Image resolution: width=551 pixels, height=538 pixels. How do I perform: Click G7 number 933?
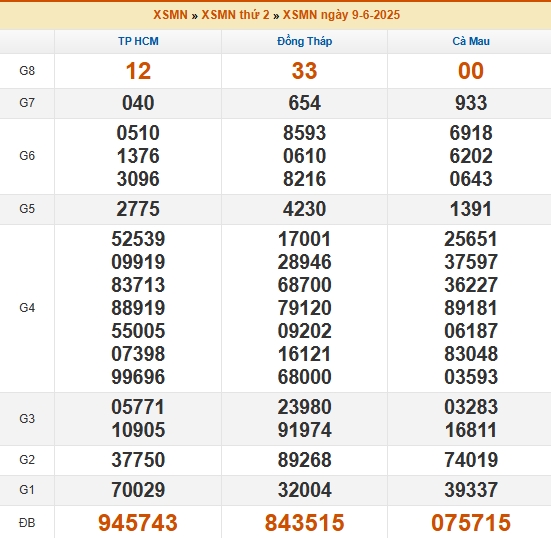471,103
